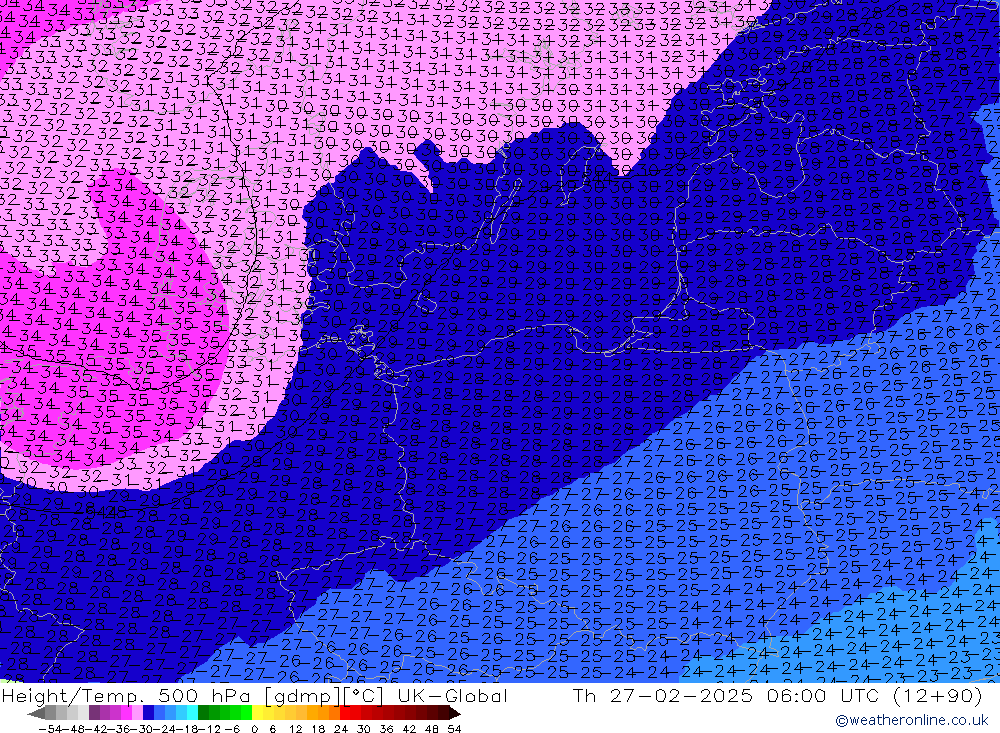Click the '-54' legend scale value
The width and height of the screenshot is (1000, 733).
tap(50, 729)
